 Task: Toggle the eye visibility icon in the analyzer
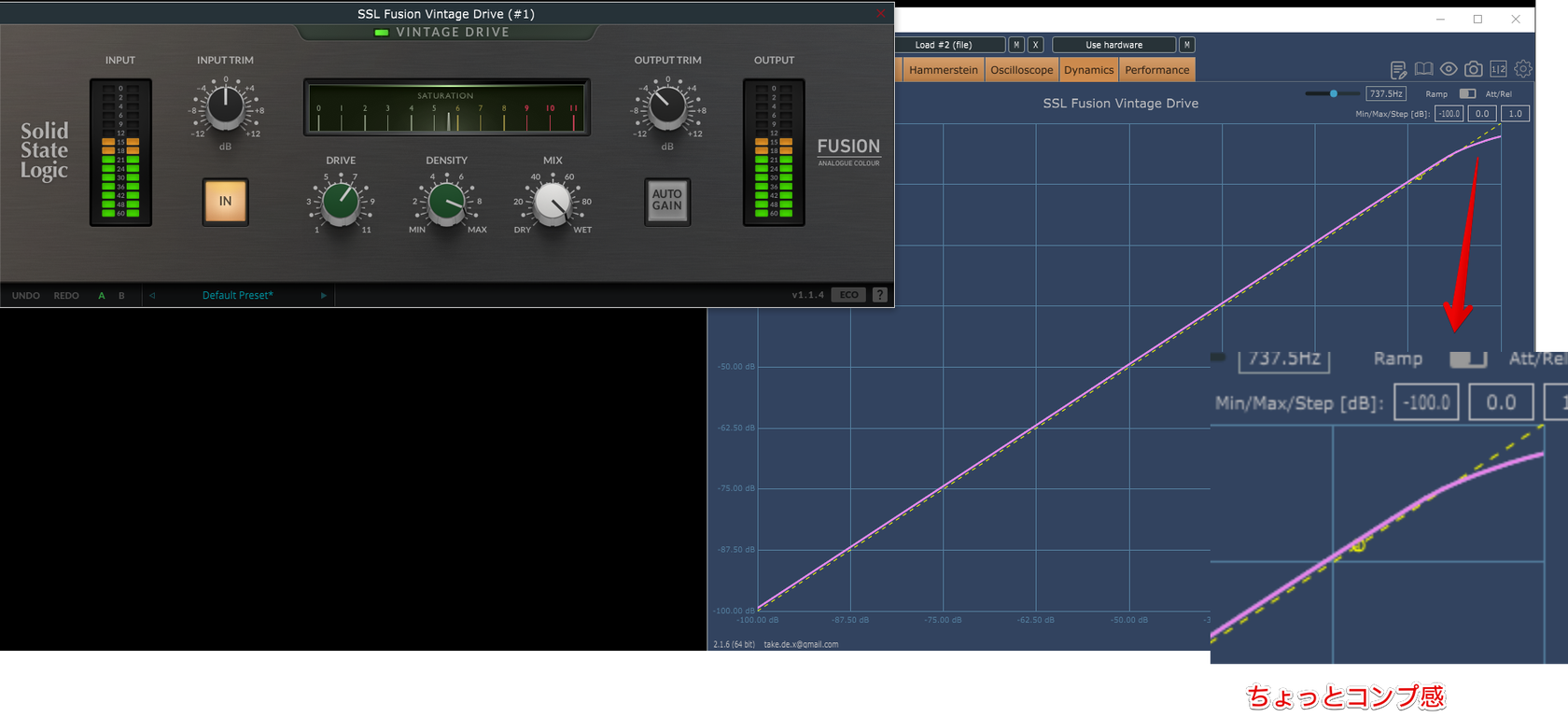tap(1449, 69)
